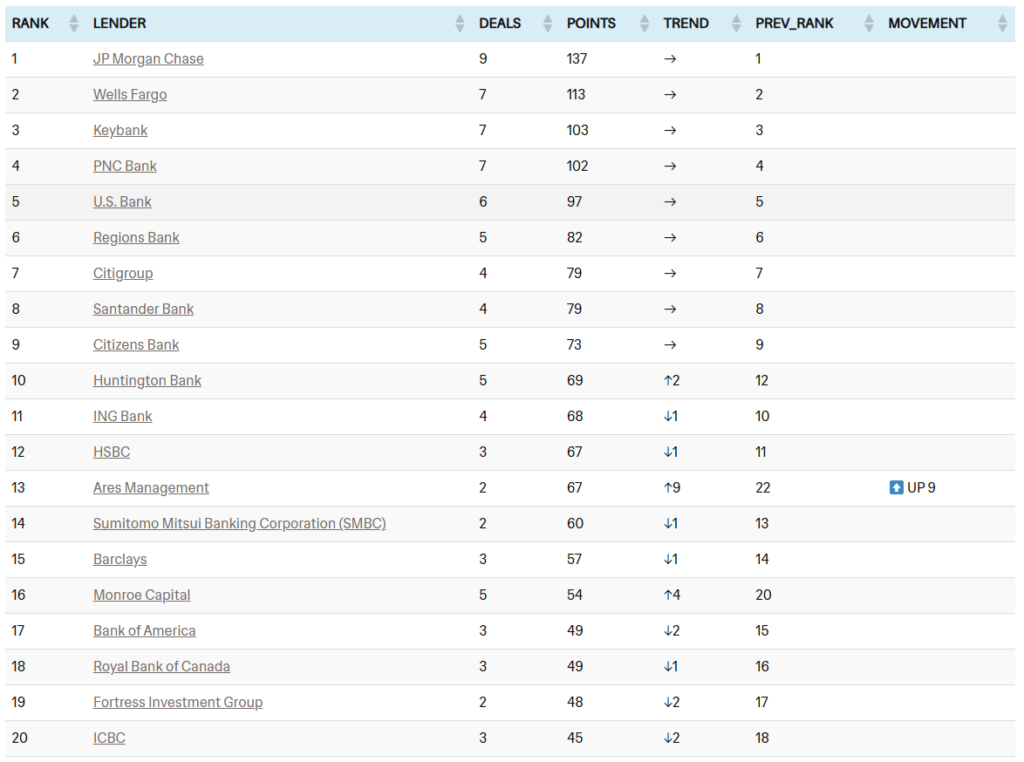1024x762 pixels.
Task: Select the Monroe Capital link
Action: pos(142,595)
